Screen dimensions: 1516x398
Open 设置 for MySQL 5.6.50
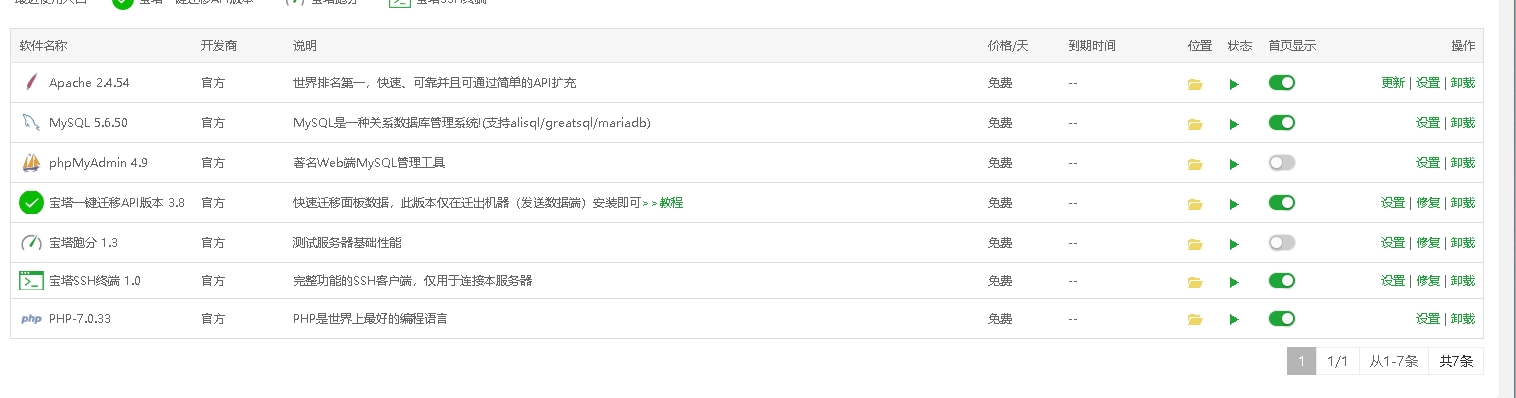point(1428,123)
